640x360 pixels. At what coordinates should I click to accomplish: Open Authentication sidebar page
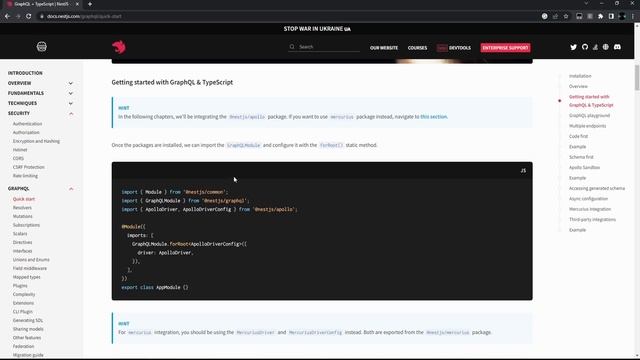[27, 124]
